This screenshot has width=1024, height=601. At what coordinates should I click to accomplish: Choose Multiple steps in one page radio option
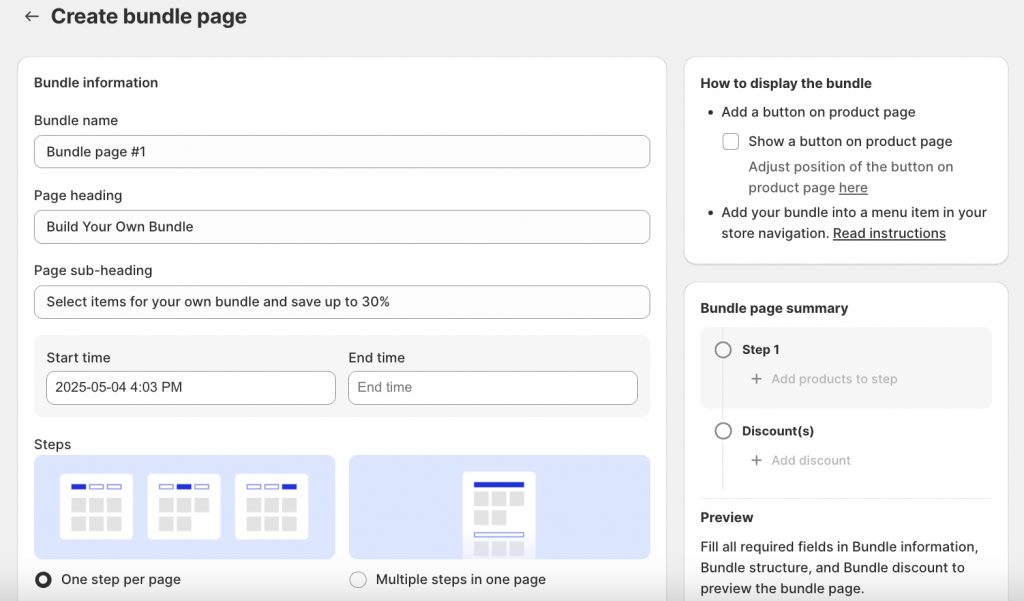click(358, 580)
